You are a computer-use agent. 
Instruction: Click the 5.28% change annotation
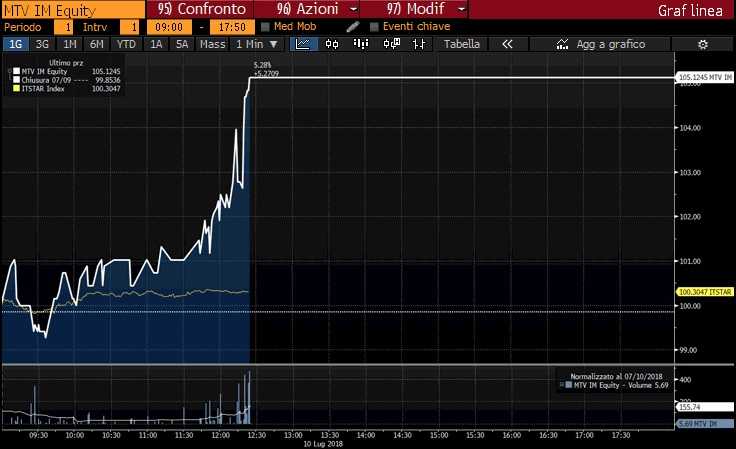click(x=262, y=65)
